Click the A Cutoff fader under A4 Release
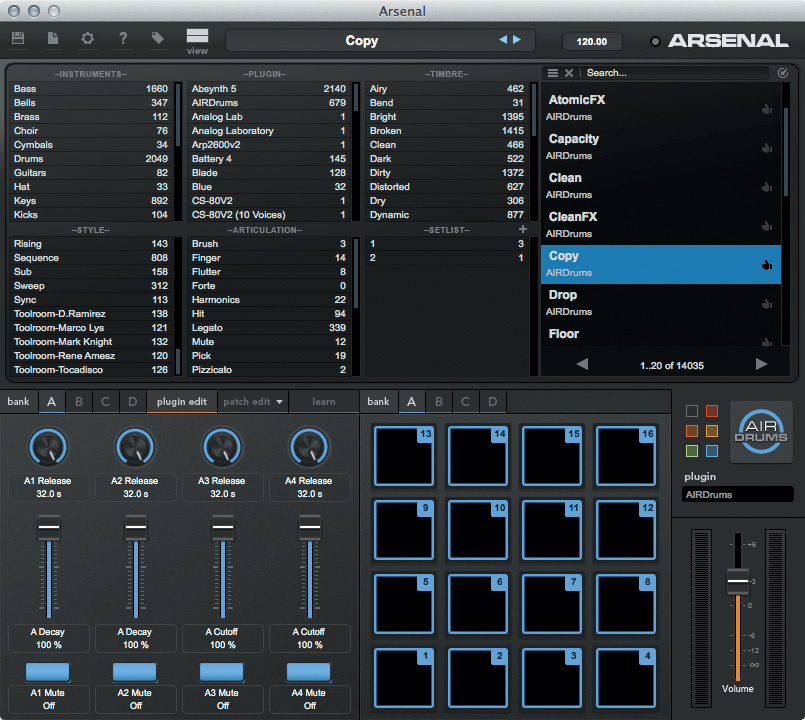Viewport: 805px width, 720px height. 310,527
